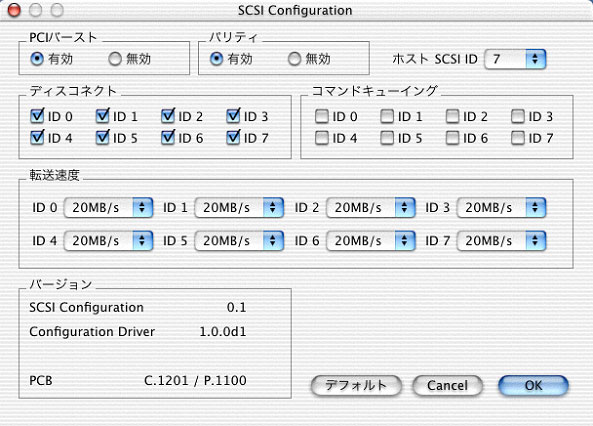Enable コマンドキューイング ID 0 checkbox
This screenshot has height=426, width=593.
click(x=321, y=117)
